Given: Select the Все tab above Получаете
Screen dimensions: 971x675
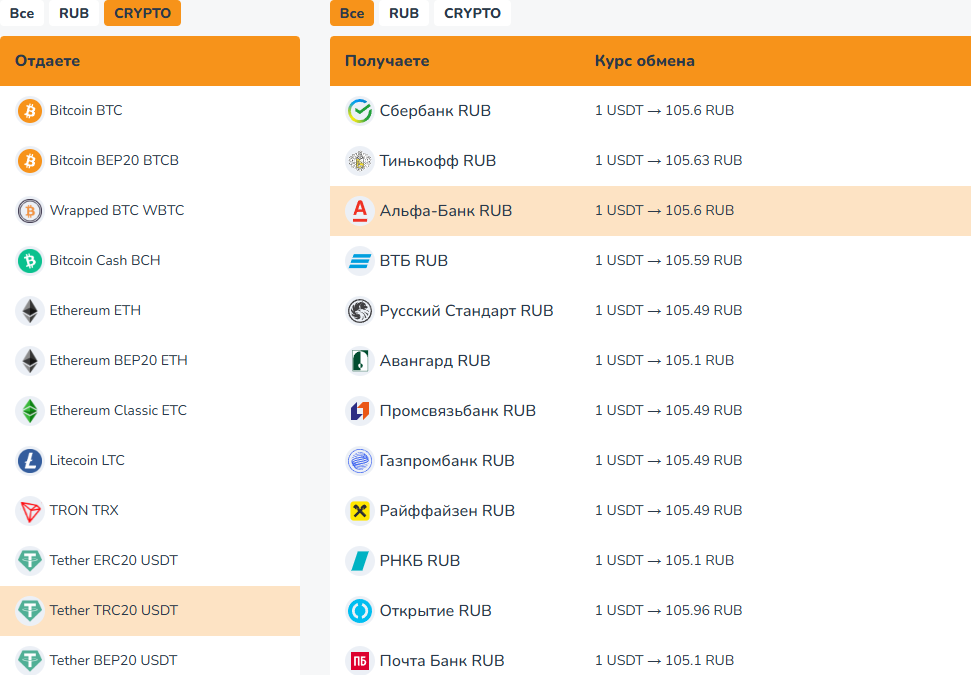Looking at the screenshot, I should [x=352, y=13].
